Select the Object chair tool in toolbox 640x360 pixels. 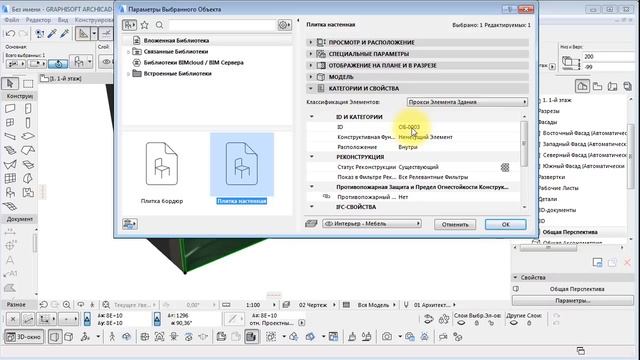coord(10,192)
